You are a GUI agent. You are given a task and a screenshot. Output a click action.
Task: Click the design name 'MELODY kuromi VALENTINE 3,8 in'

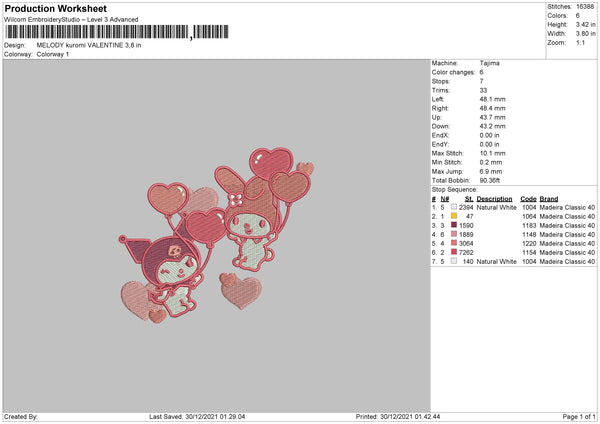tap(89, 45)
